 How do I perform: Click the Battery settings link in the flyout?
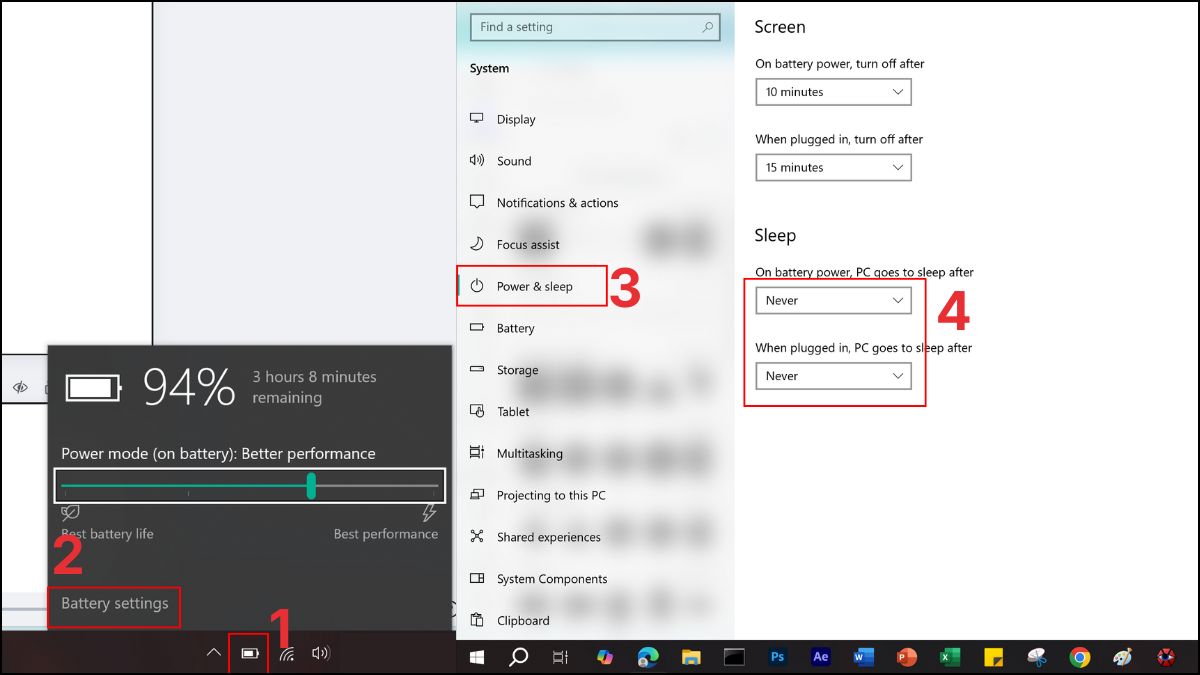pyautogui.click(x=115, y=604)
